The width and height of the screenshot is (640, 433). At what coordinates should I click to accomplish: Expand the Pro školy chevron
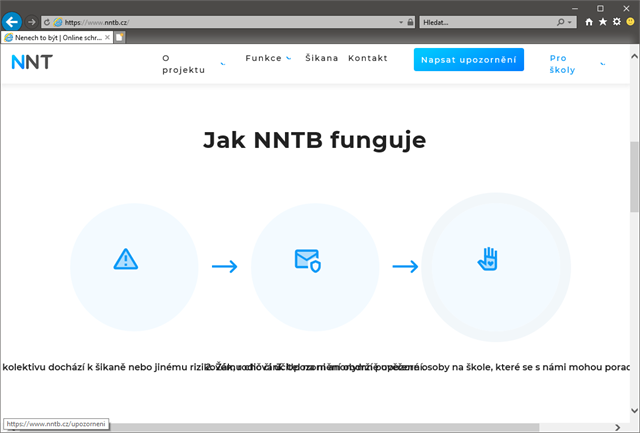(x=603, y=64)
